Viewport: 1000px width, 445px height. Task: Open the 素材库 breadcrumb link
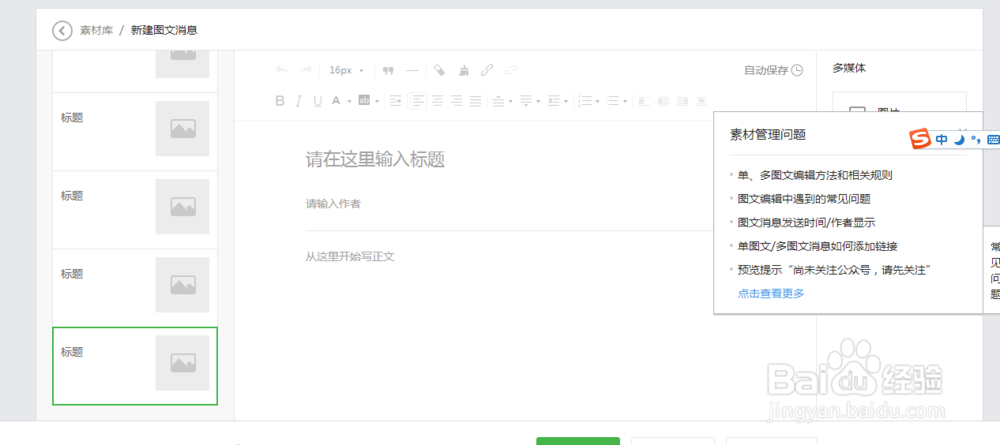[96, 30]
